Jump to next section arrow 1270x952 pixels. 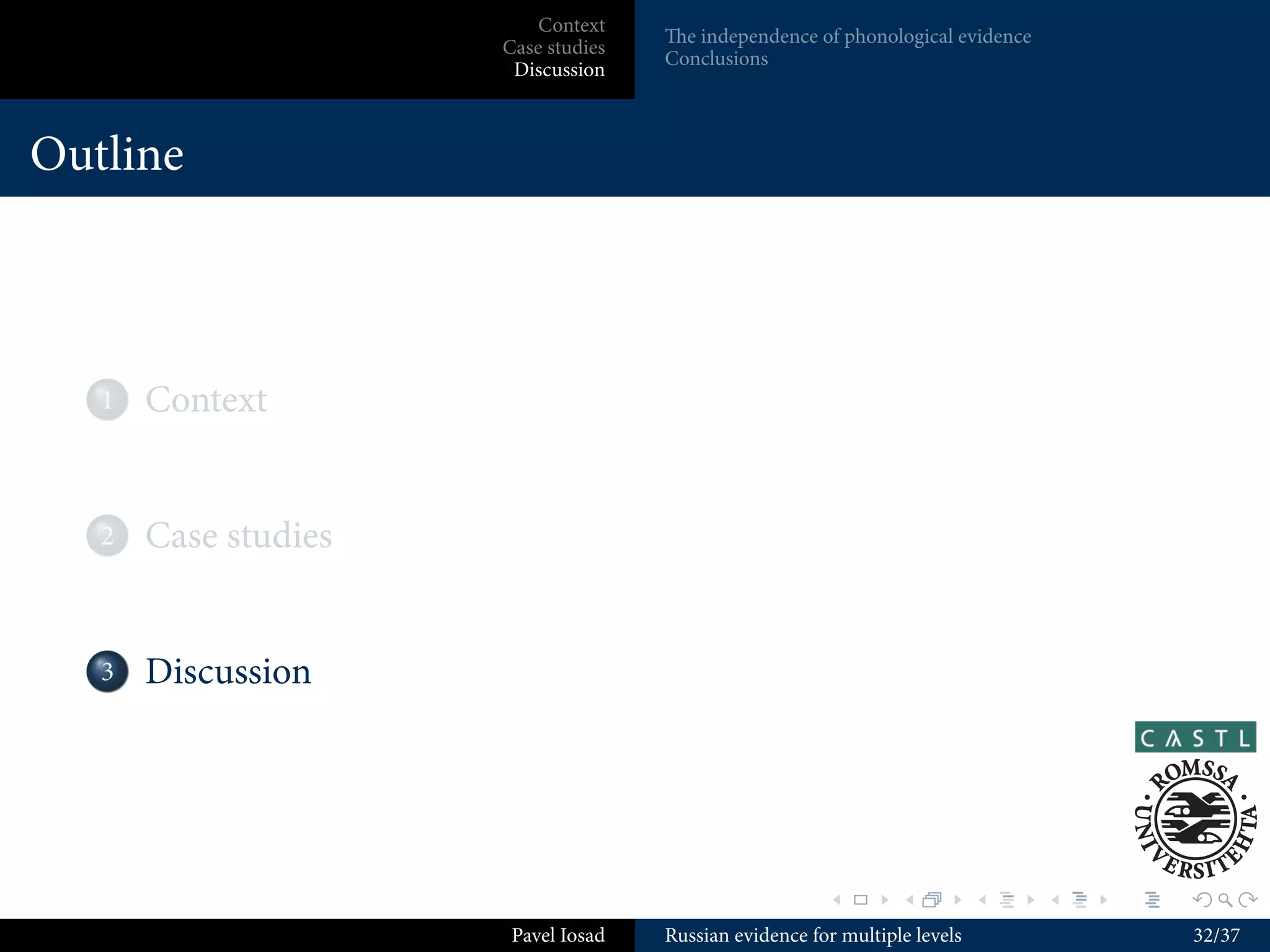pyautogui.click(x=1104, y=900)
